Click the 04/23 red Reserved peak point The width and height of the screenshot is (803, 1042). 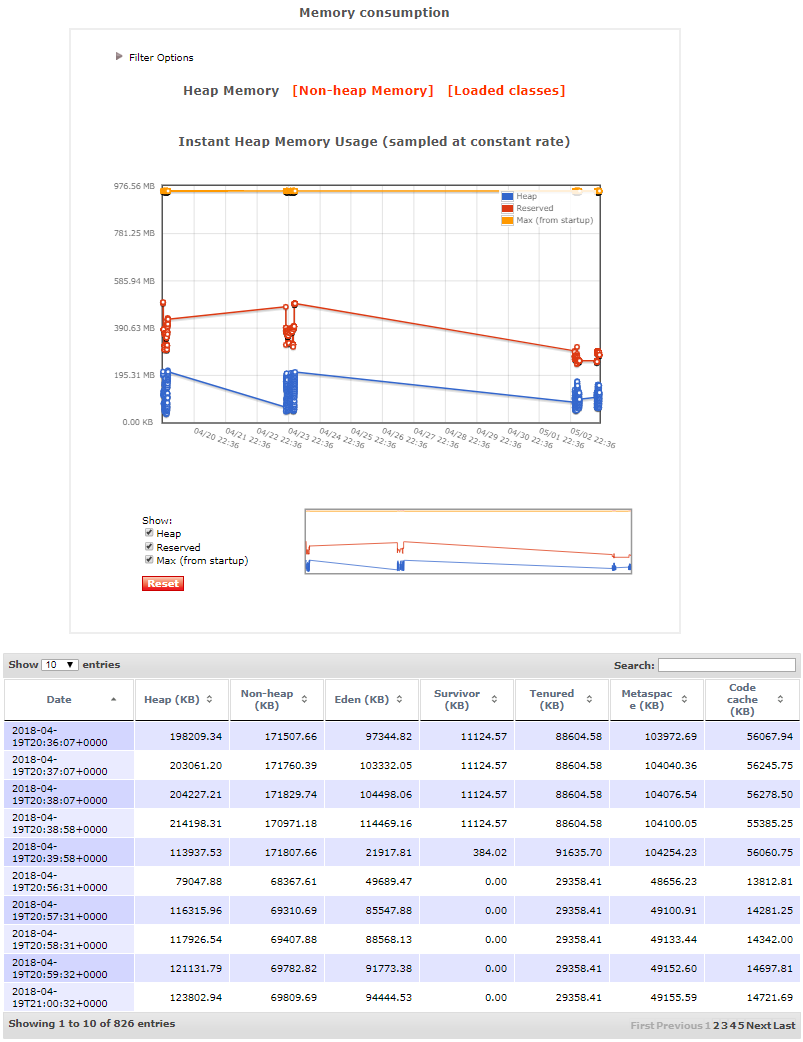pos(294,304)
